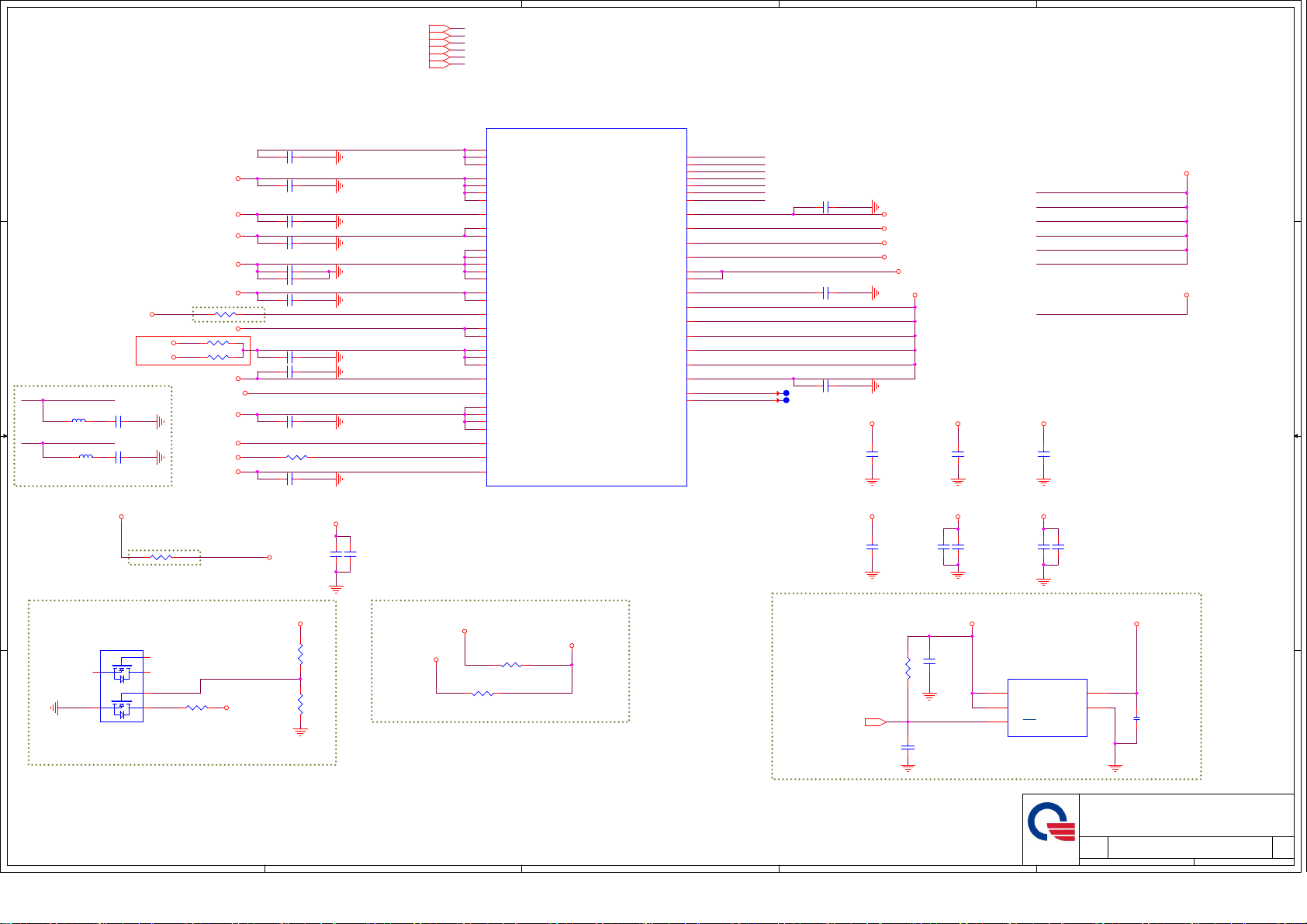The image size is (1307, 924).
Task: Select capacitor beside the pull-up resistor
Action: pyautogui.click(x=929, y=661)
